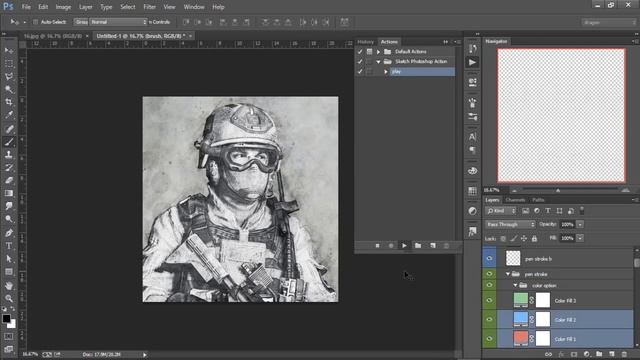Select the Spot Healing Brush tool
This screenshot has height=360, width=640.
(9, 129)
